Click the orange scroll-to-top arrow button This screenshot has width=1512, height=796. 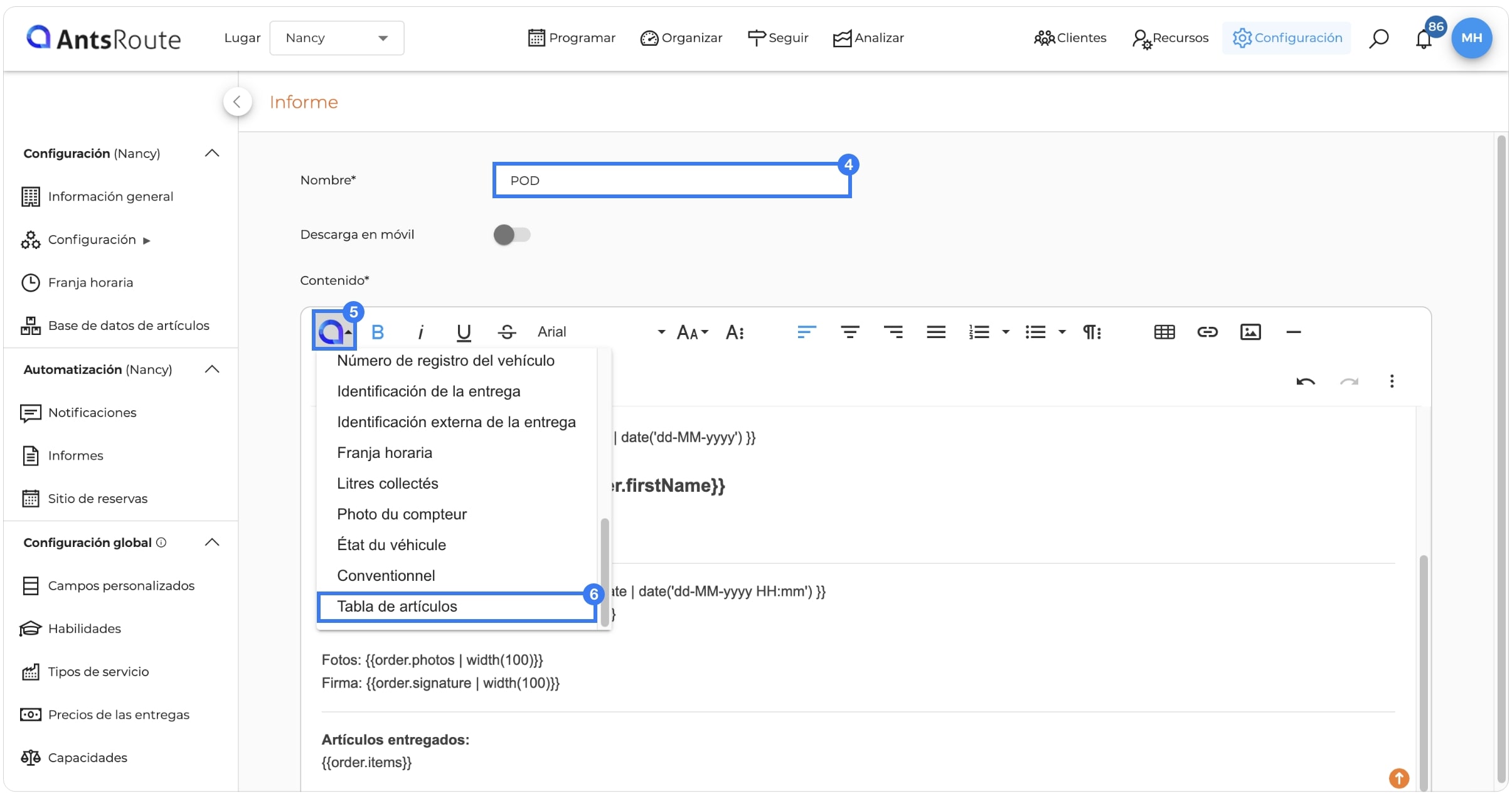tap(1398, 778)
